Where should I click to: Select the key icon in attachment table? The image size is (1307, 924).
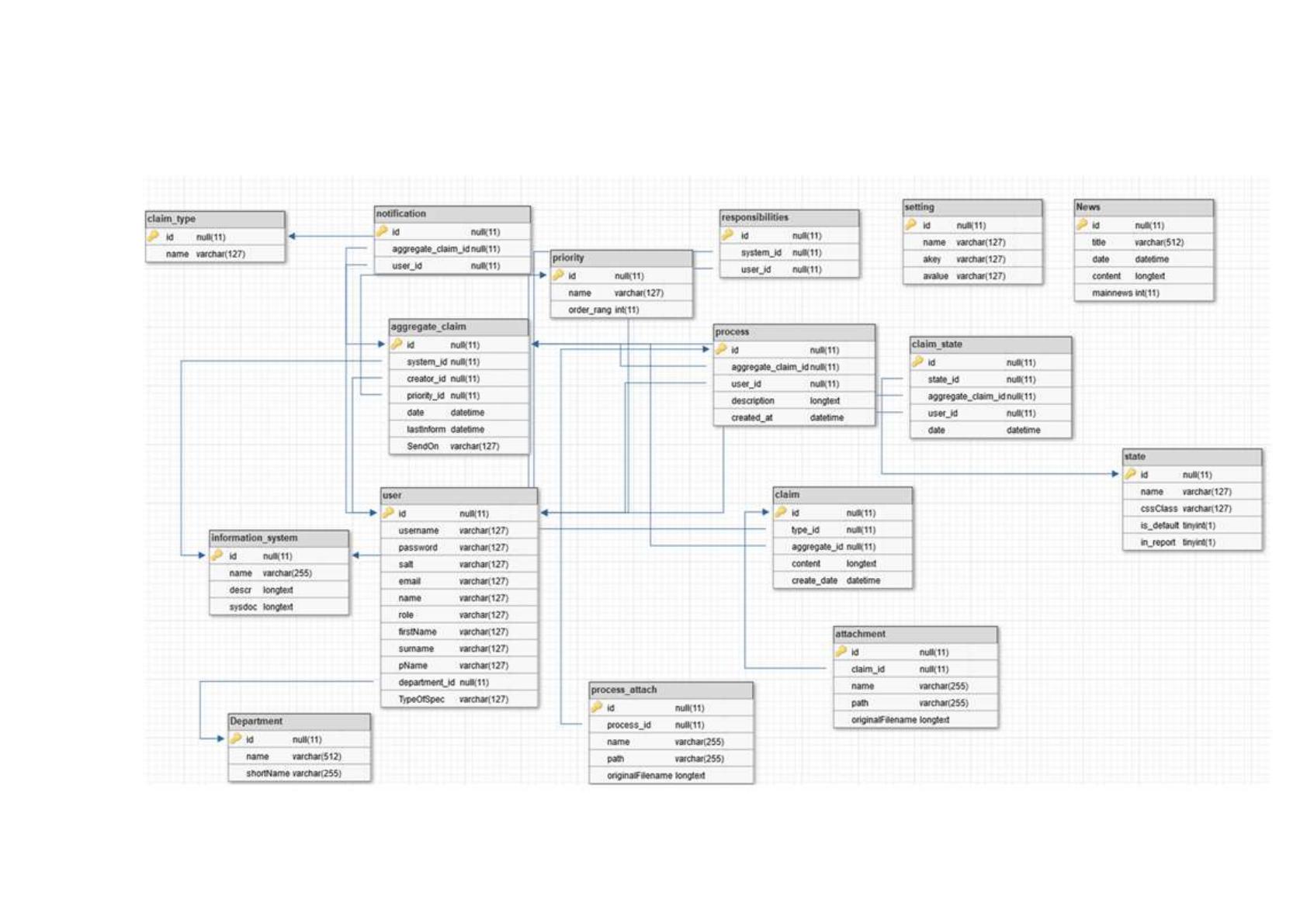841,651
